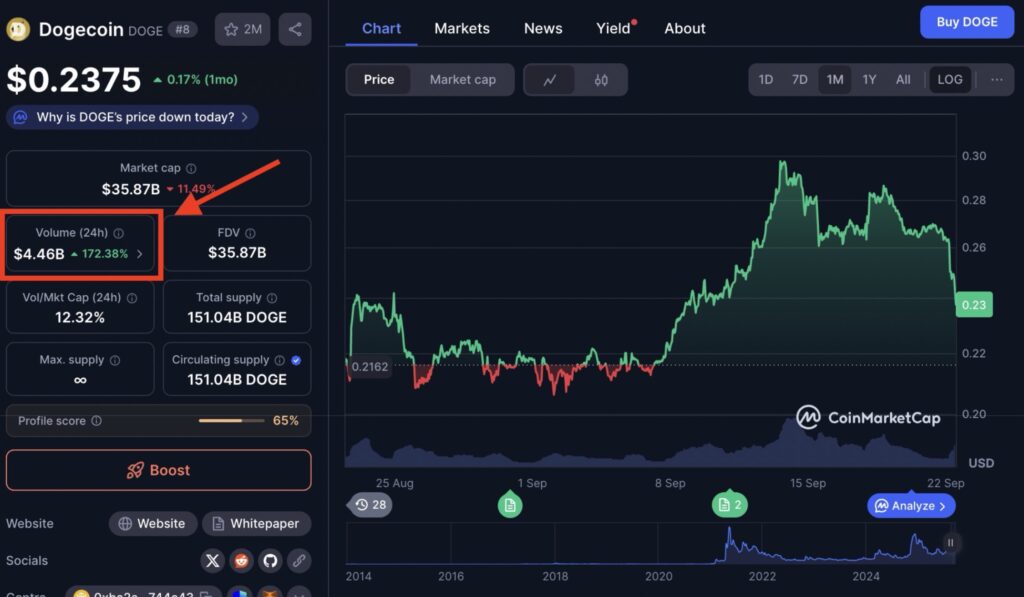The width and height of the screenshot is (1024, 597).
Task: Open news marker with count 2
Action: 729,505
